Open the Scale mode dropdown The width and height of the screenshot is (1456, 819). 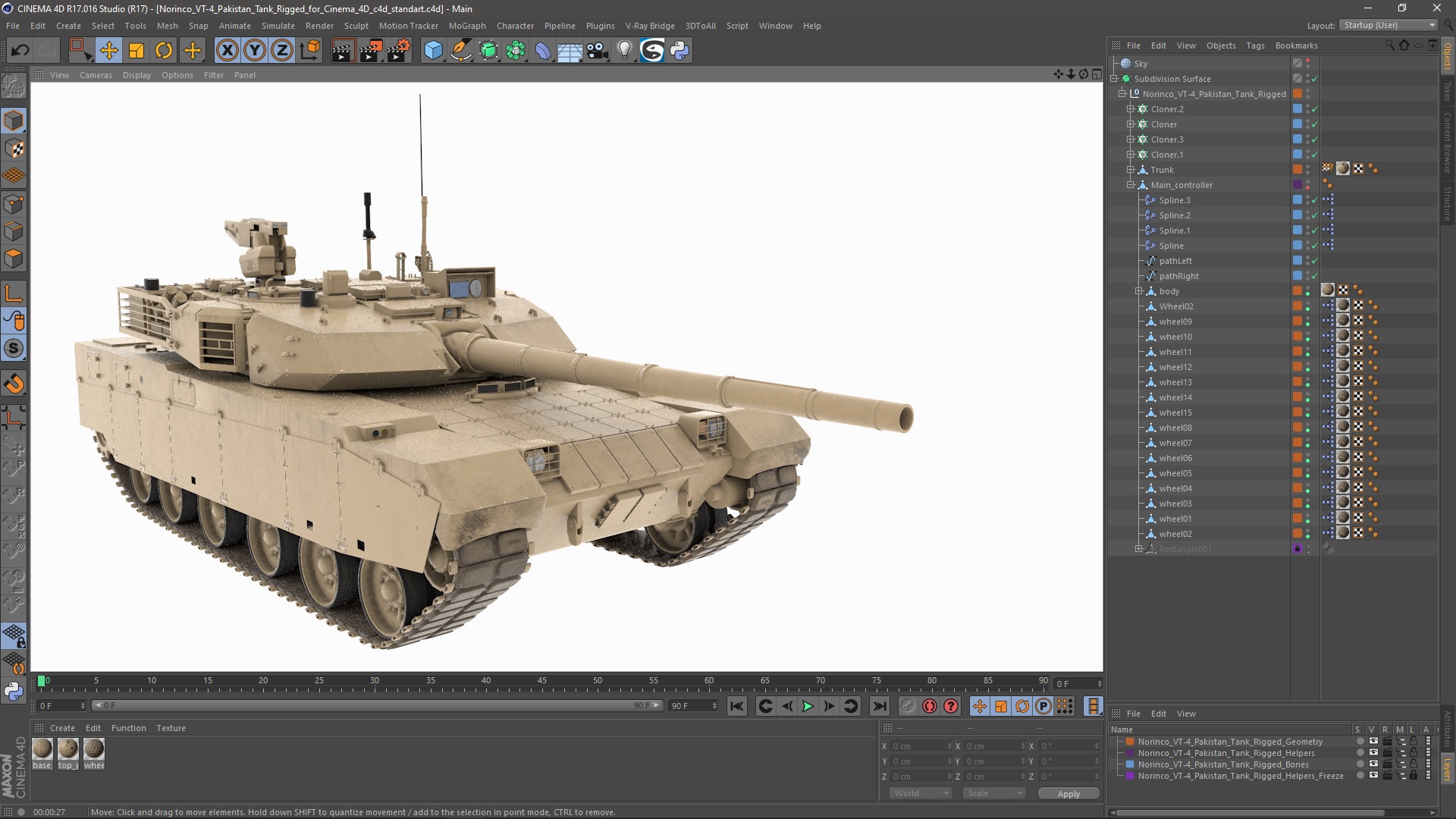click(x=994, y=793)
